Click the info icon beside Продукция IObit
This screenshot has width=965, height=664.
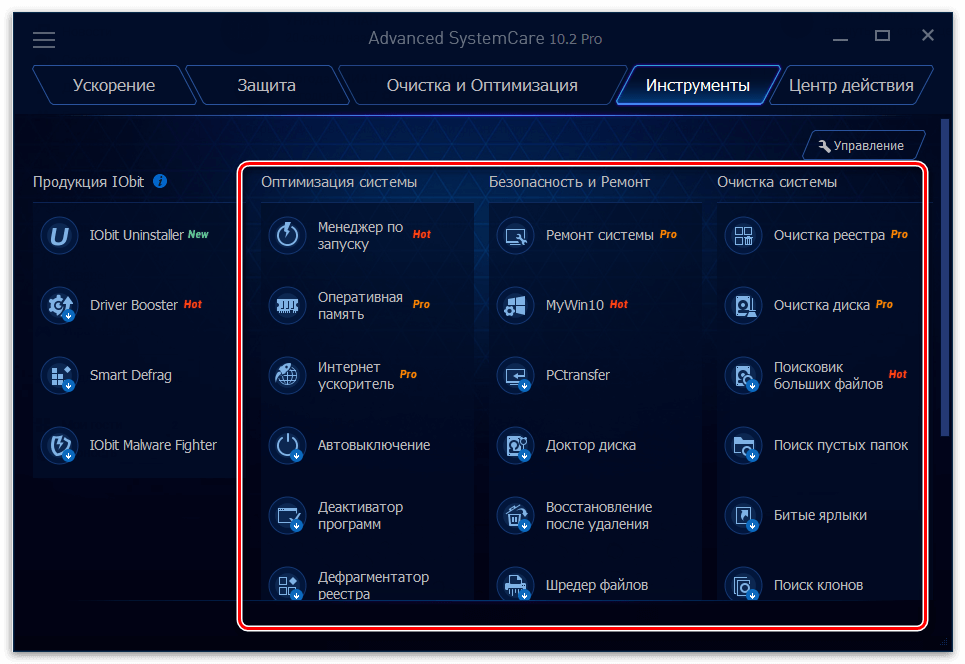(x=160, y=182)
